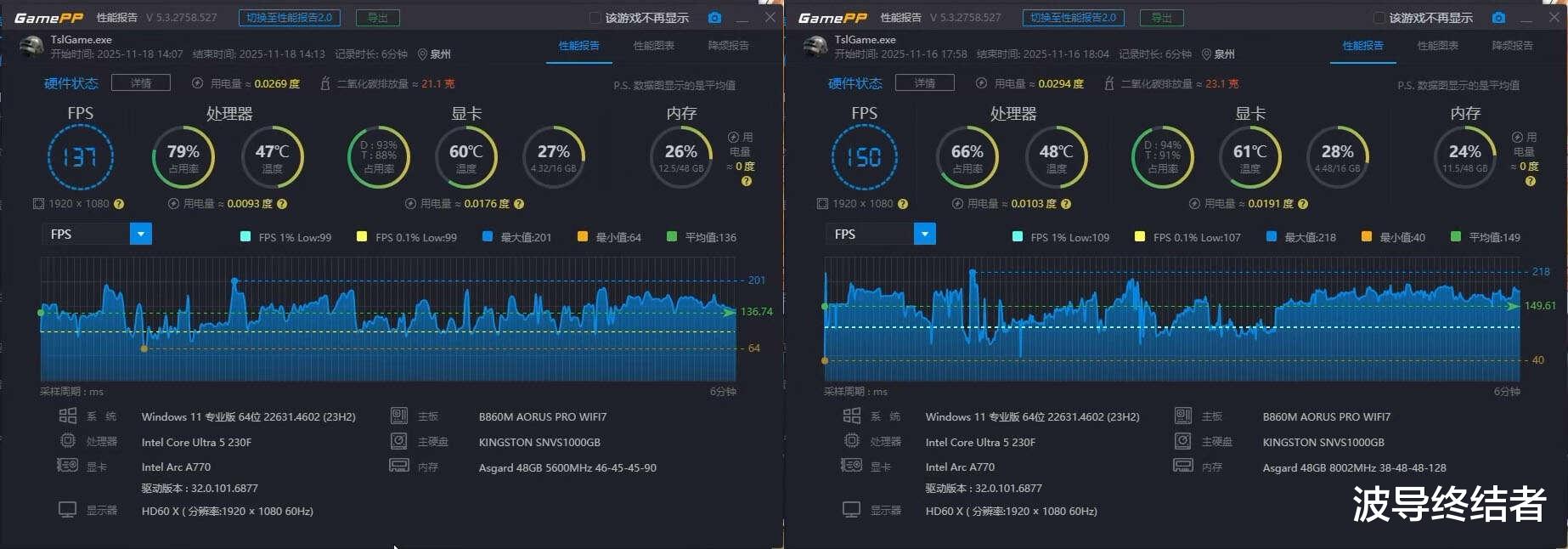Image resolution: width=1568 pixels, height=549 pixels.
Task: Click 平均值:136 green legend swatch
Action: [x=672, y=237]
